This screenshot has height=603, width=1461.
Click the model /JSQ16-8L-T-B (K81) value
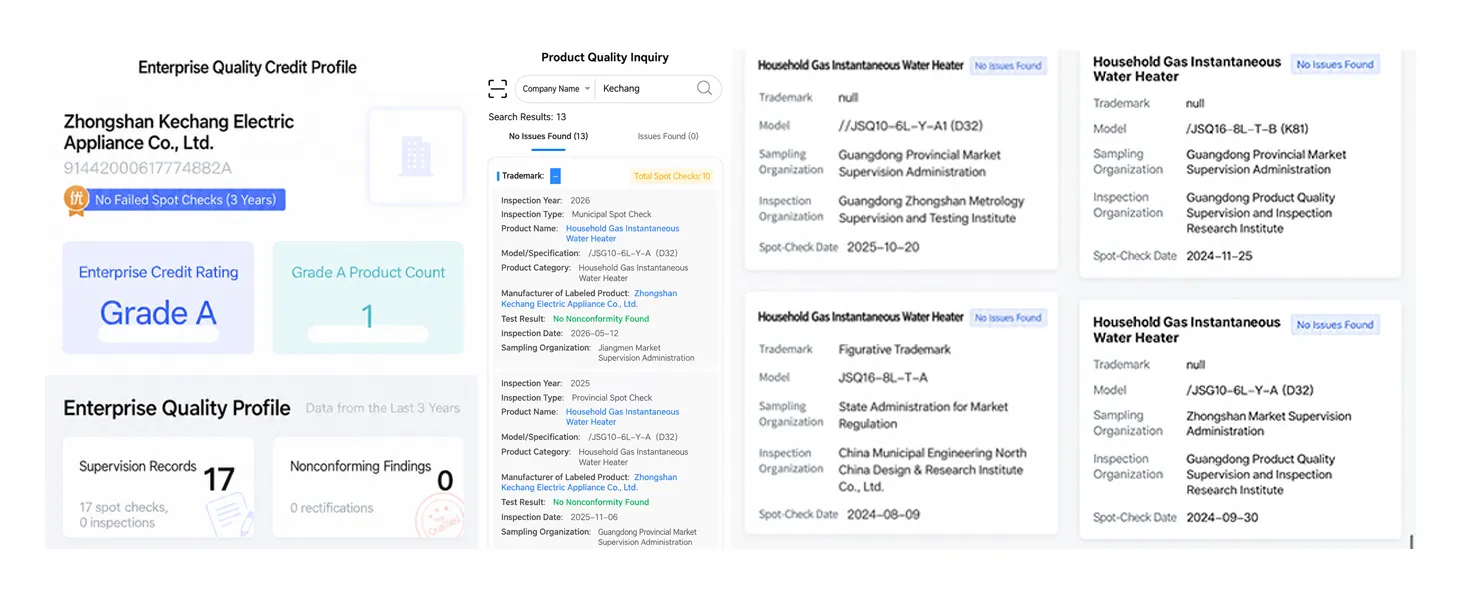[1247, 128]
